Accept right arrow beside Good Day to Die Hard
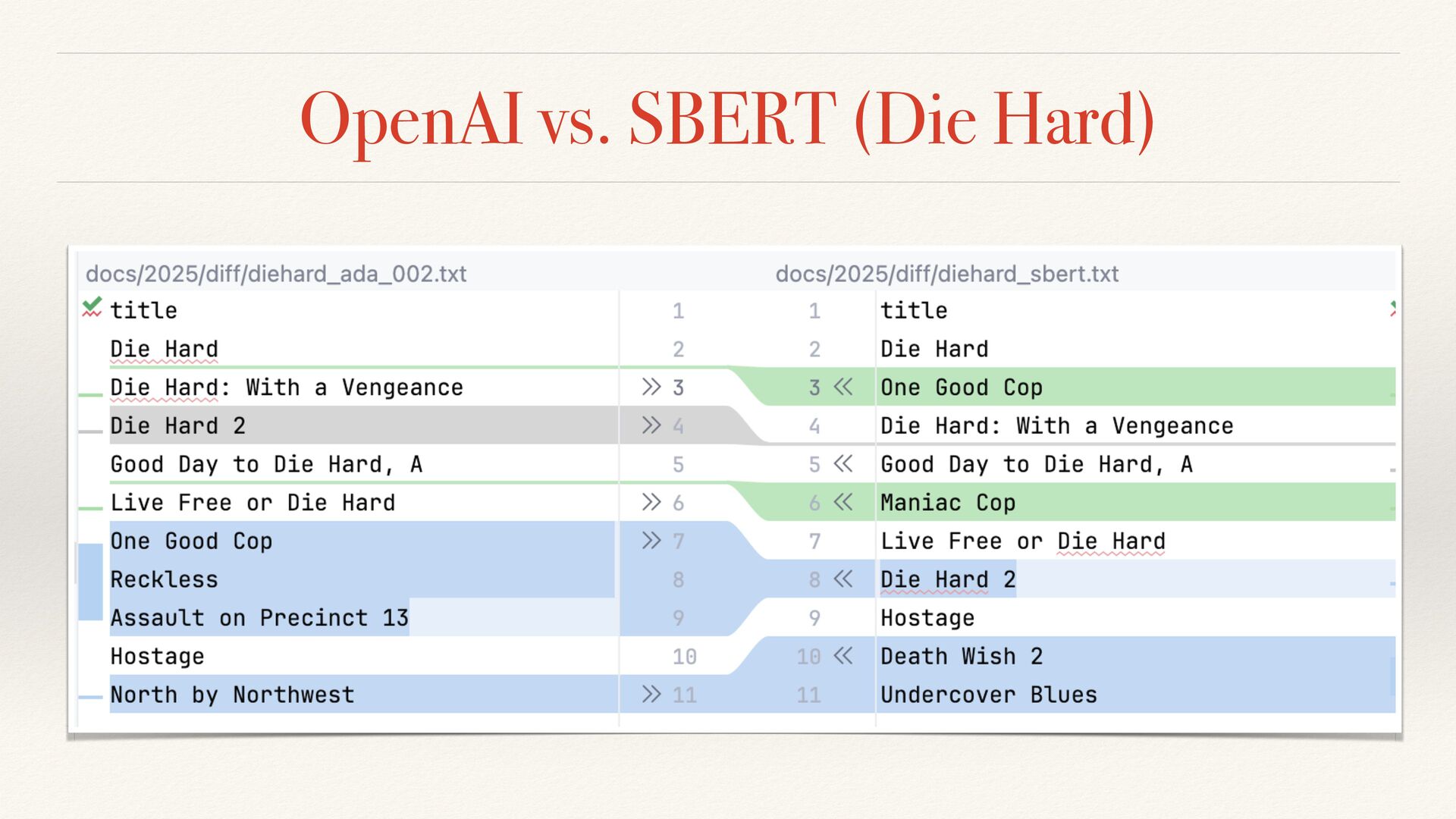 (843, 464)
